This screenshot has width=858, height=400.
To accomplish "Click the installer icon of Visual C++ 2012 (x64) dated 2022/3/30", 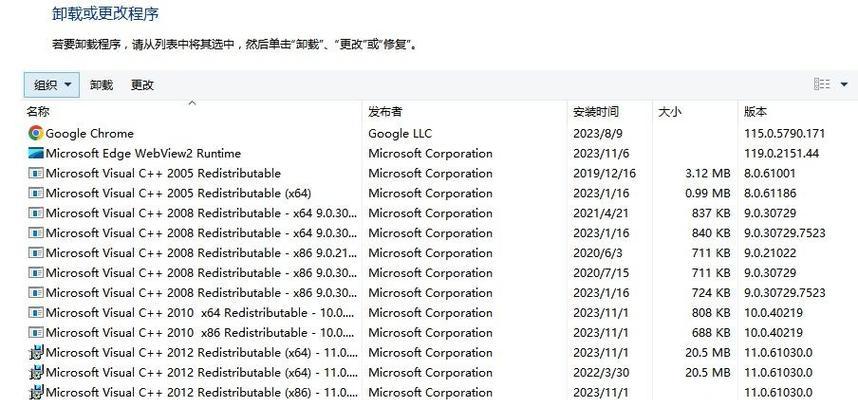I will click(36, 373).
